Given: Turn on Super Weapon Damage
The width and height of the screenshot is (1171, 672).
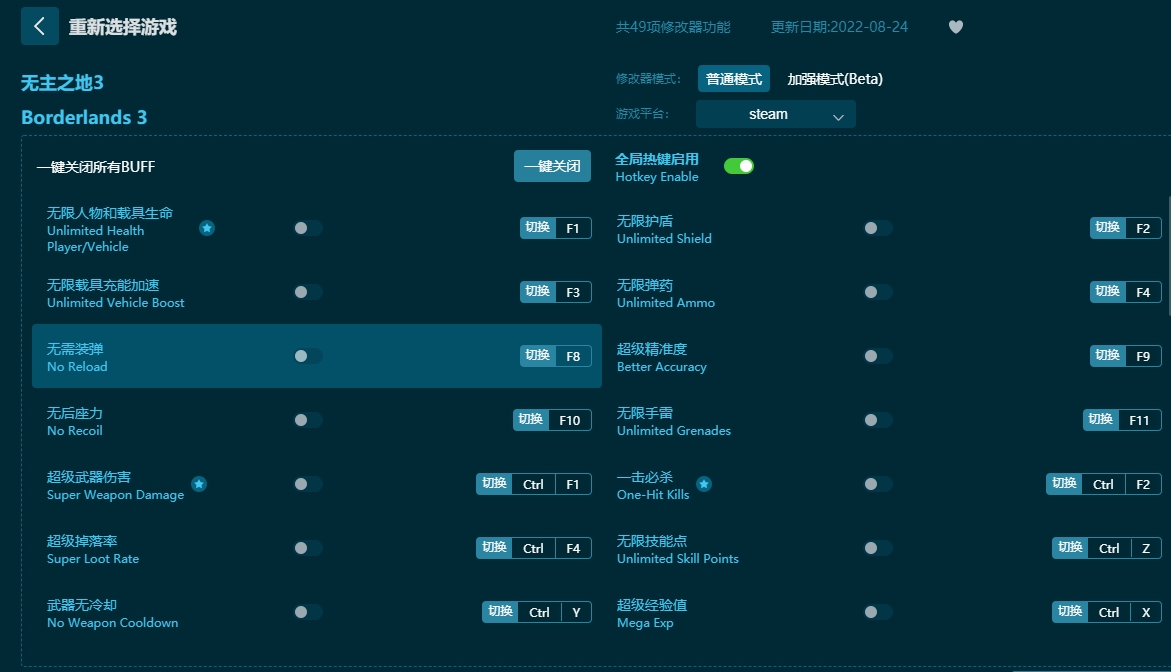Looking at the screenshot, I should pos(308,484).
